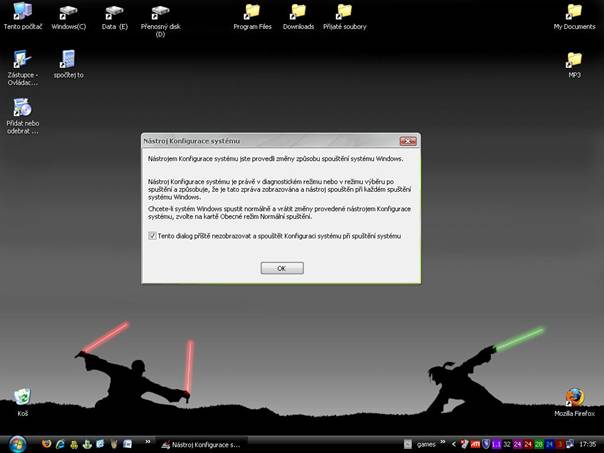Click the purple 1.1 tray indicator
This screenshot has width=604, height=453.
pyautogui.click(x=497, y=445)
